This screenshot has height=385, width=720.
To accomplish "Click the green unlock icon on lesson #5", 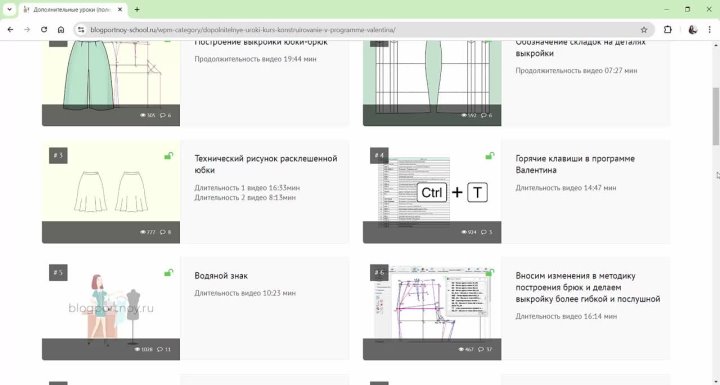I will tap(169, 273).
